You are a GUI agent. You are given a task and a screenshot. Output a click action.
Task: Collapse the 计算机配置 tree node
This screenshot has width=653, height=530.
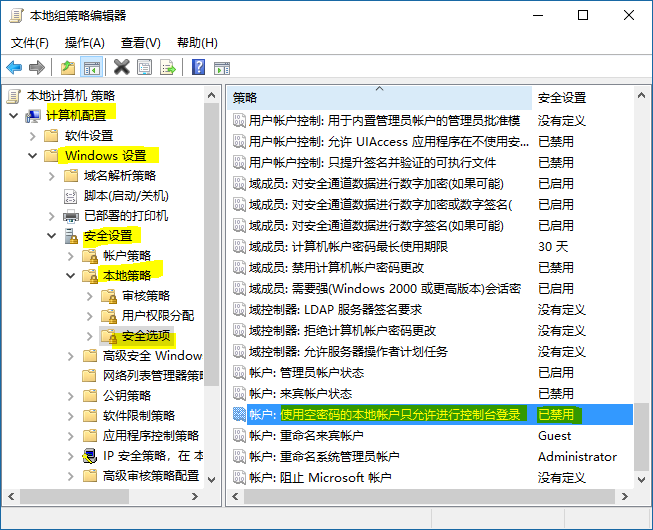[x=13, y=116]
